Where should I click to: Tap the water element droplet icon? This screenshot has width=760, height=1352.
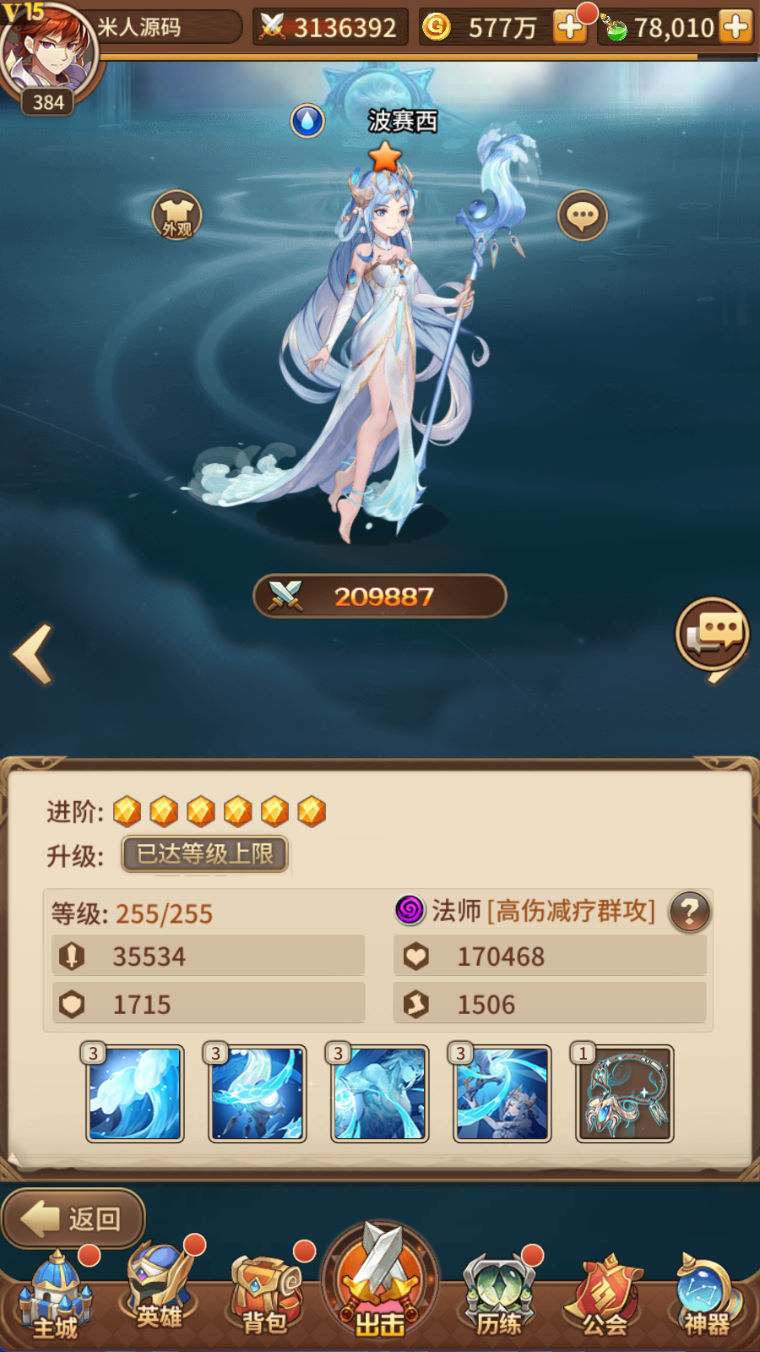pos(307,122)
